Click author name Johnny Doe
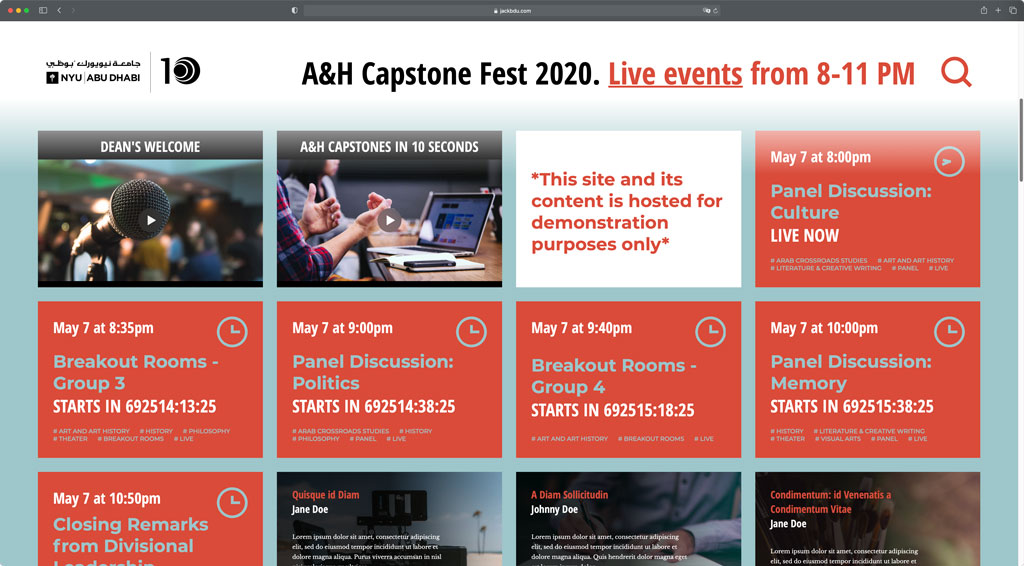This screenshot has height=566, width=1024. click(554, 509)
